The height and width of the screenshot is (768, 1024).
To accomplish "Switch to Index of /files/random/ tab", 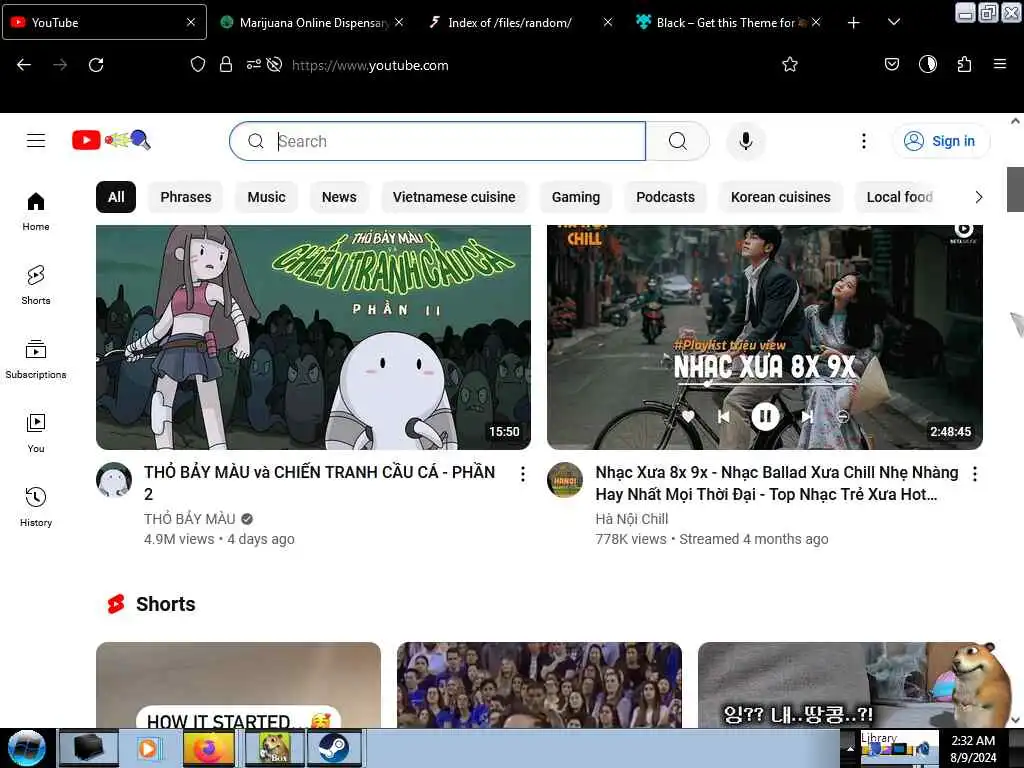I will click(509, 23).
